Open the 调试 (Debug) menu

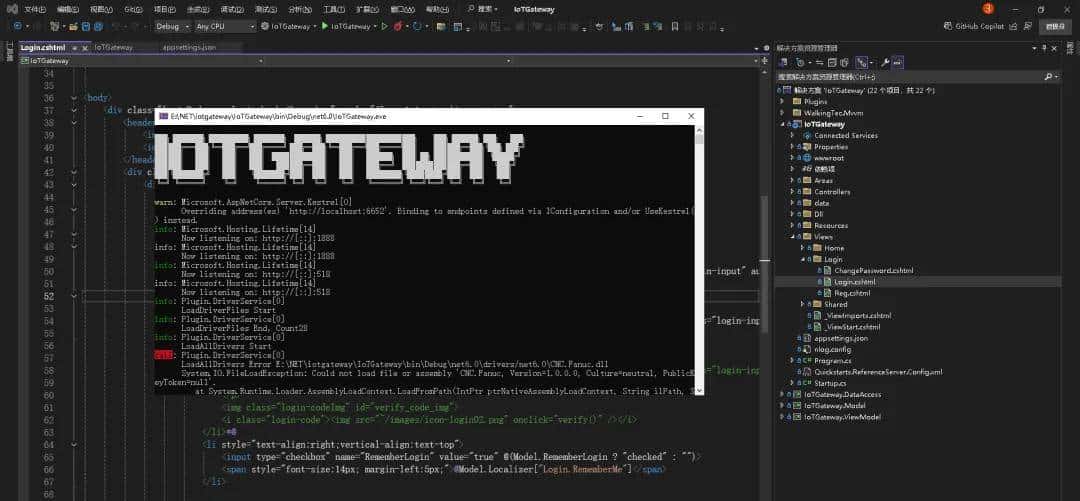(232, 10)
